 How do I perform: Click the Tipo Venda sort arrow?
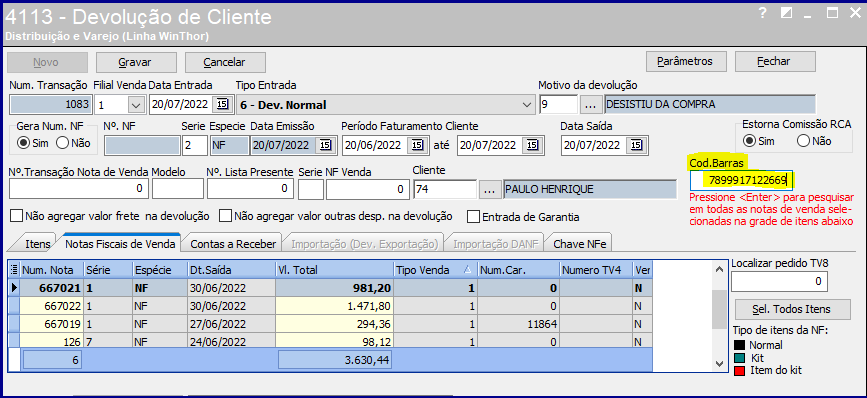[467, 270]
